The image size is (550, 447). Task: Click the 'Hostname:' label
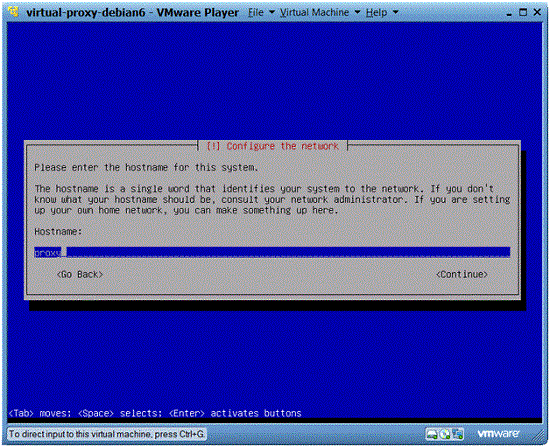58,232
